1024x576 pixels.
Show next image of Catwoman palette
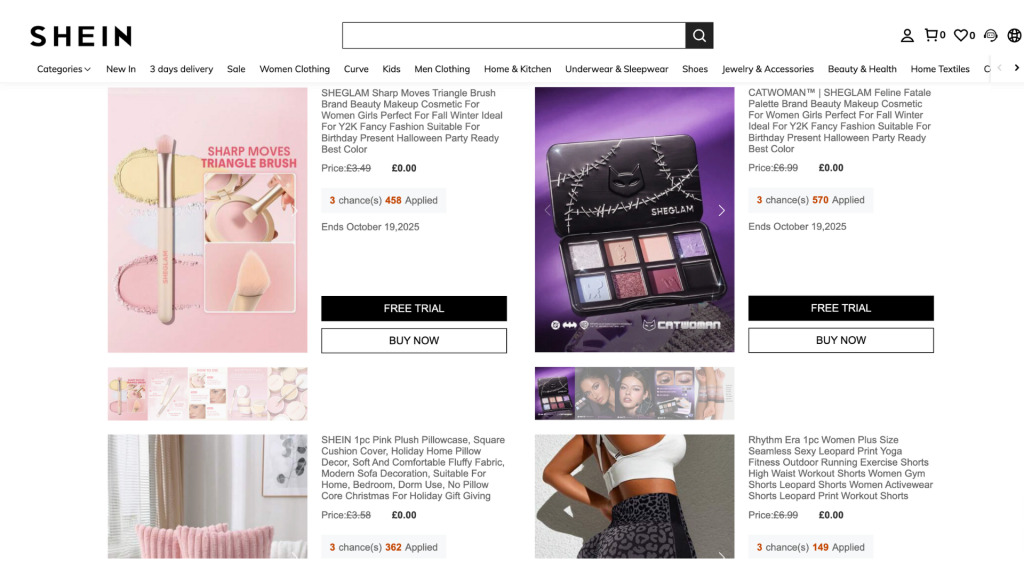[721, 211]
